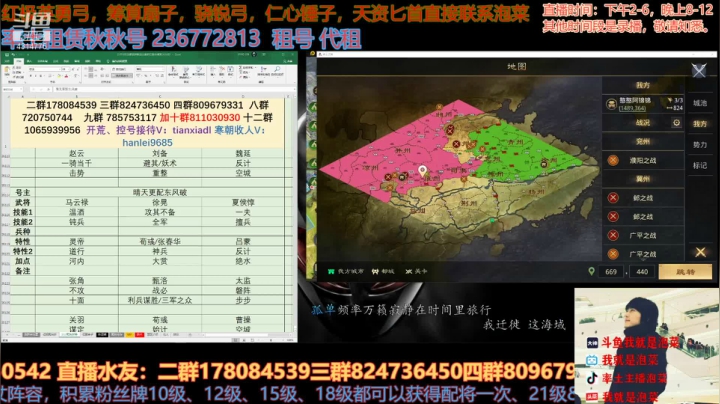This screenshot has width=720, height=404.
Task: Select the Excel 数据 ribbon tab
Action: tap(66, 61)
